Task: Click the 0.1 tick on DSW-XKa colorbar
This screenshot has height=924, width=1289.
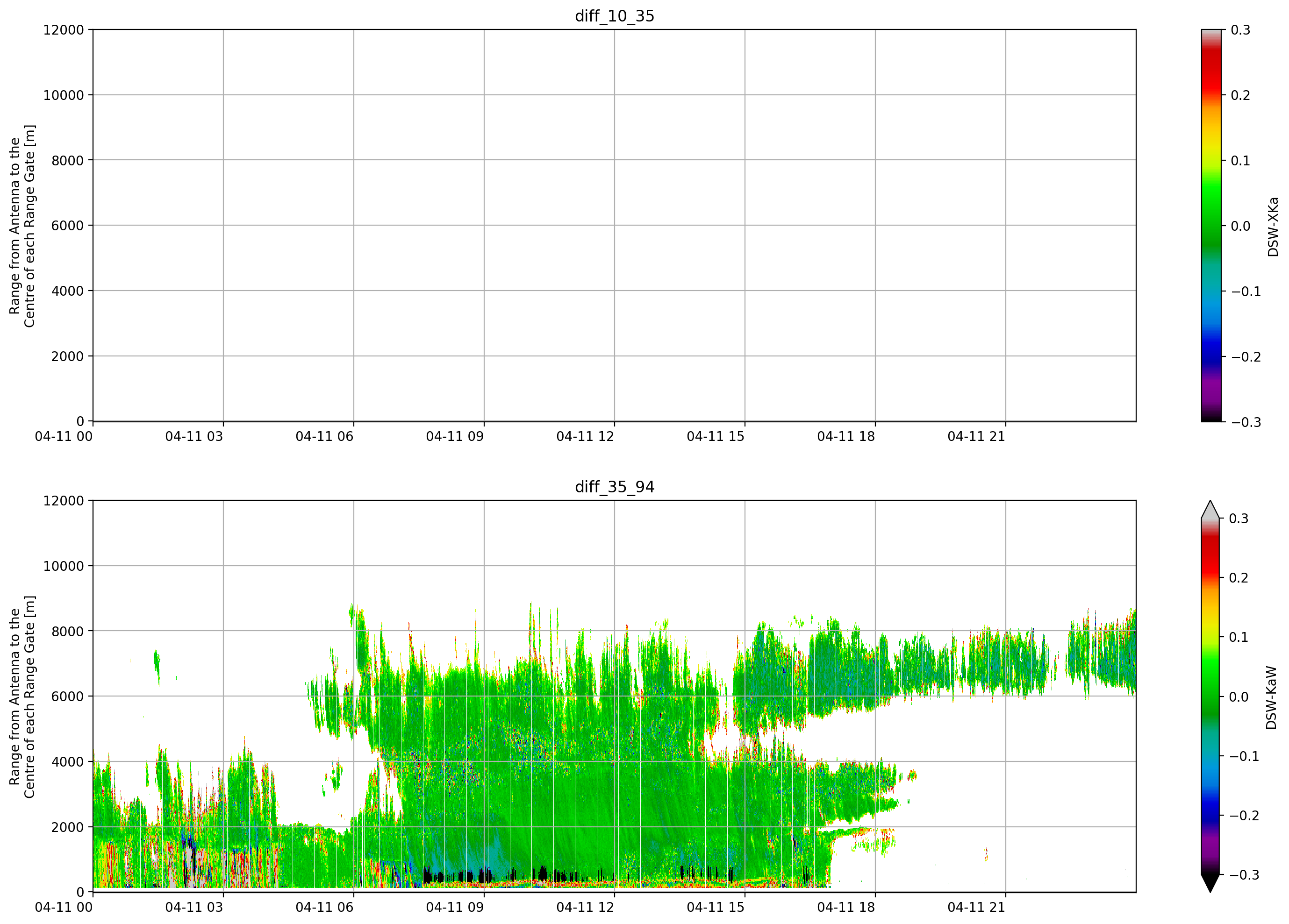Action: 1240,161
